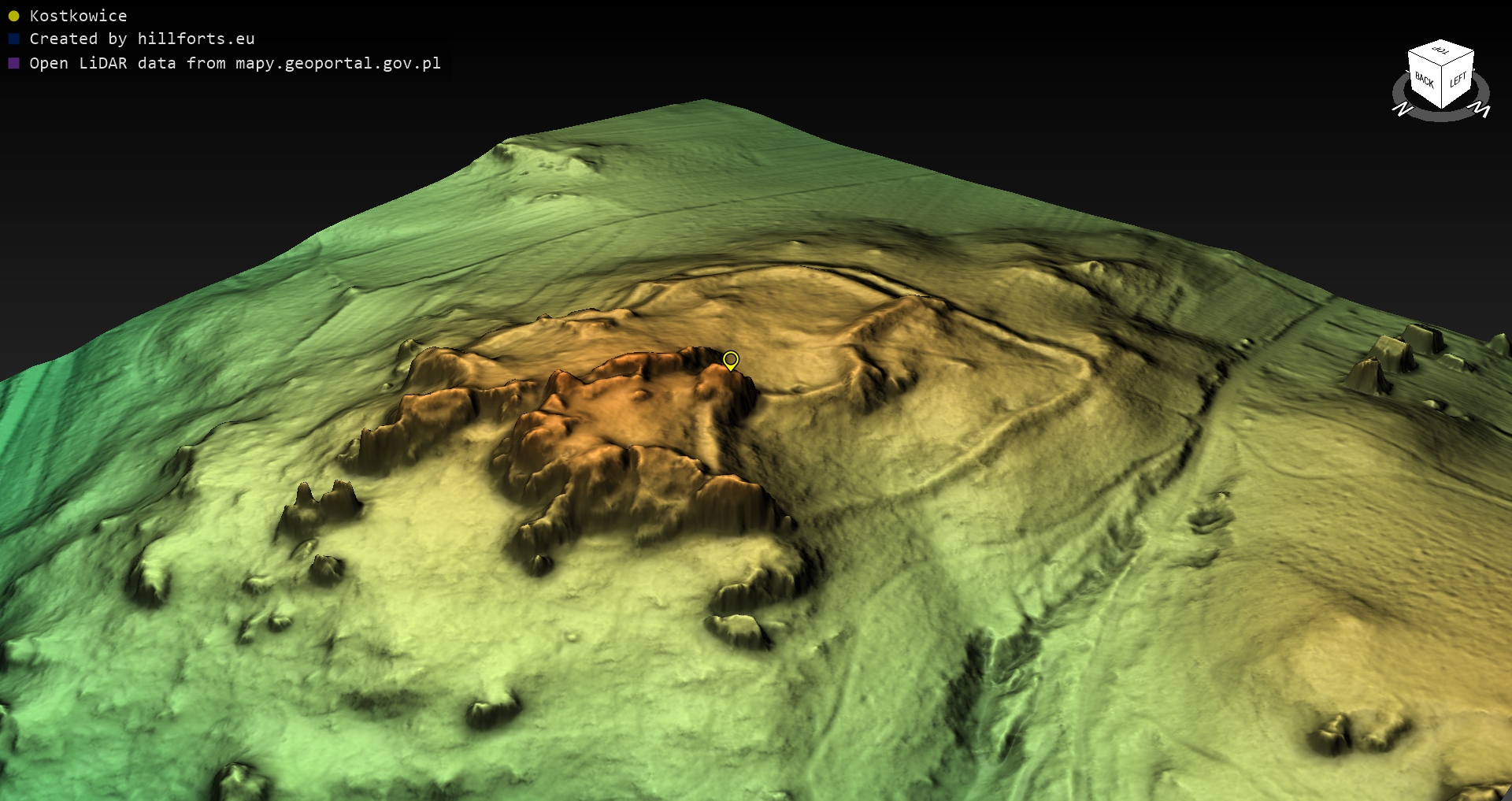Click the yellow location pin on the summit
1512x801 pixels.
click(731, 360)
